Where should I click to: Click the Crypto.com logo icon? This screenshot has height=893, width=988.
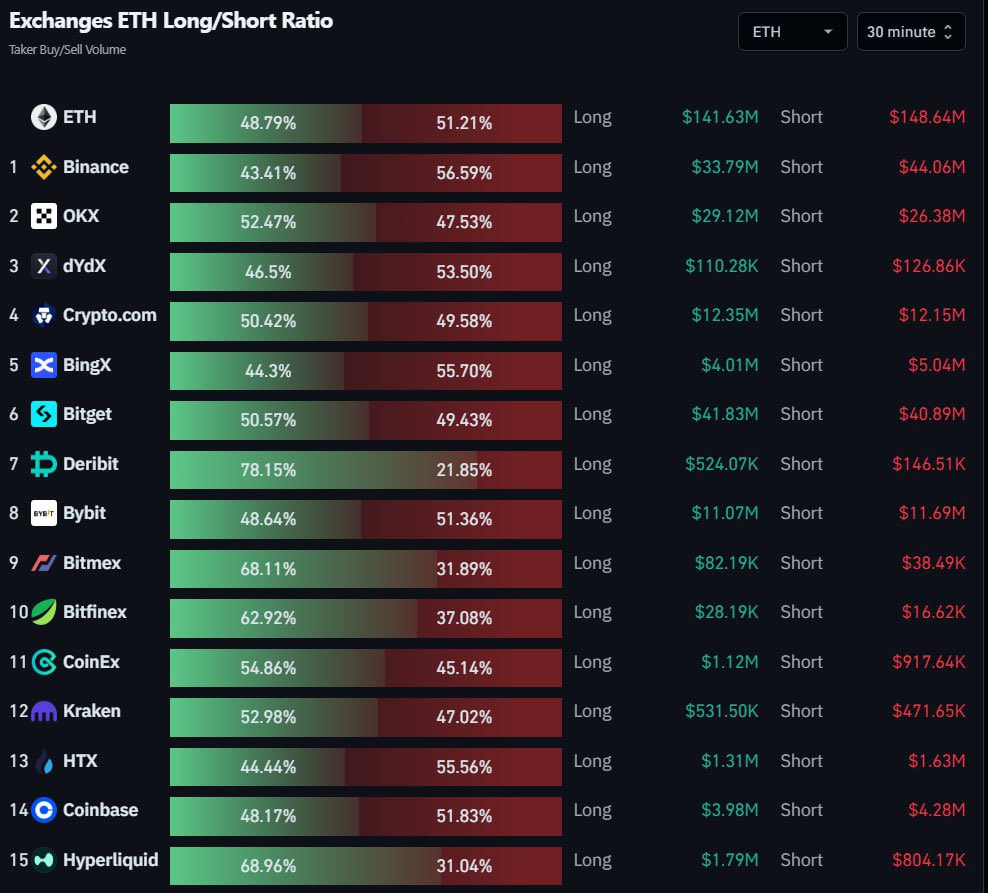(43, 315)
